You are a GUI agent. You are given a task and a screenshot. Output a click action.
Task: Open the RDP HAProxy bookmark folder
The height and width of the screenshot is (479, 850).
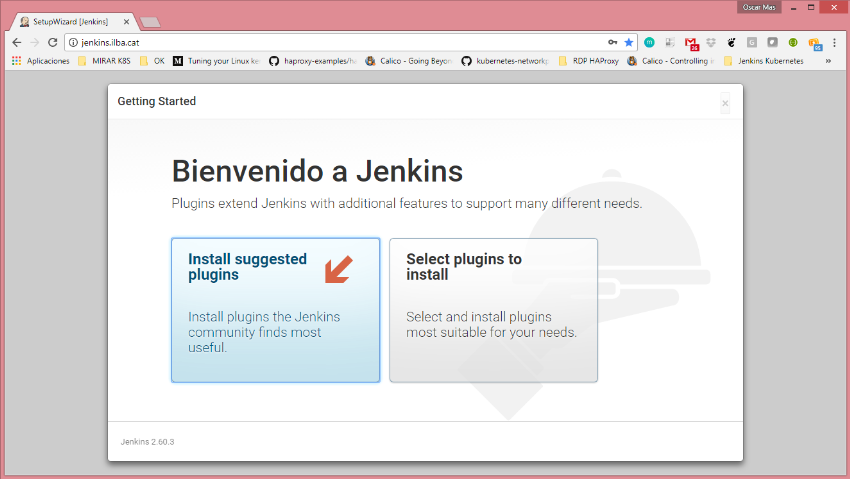pyautogui.click(x=588, y=61)
